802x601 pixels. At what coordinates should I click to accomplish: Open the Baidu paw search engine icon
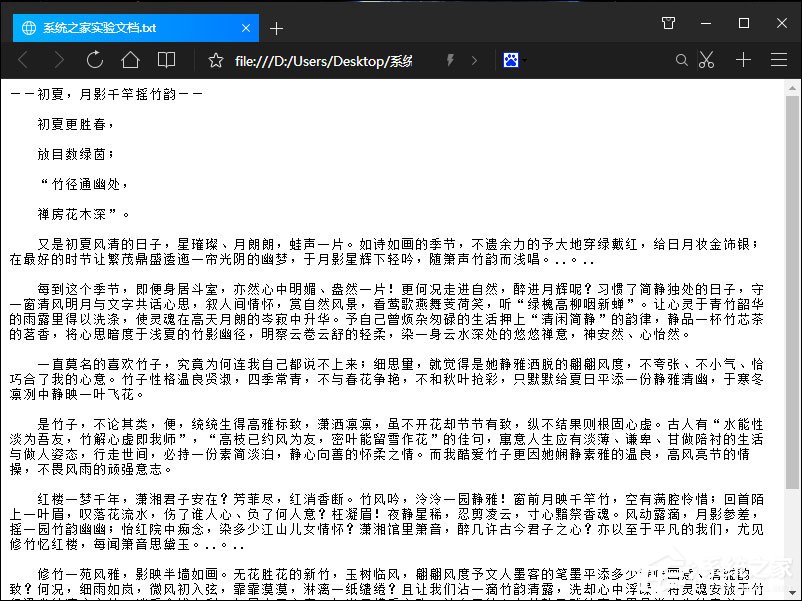coord(510,60)
